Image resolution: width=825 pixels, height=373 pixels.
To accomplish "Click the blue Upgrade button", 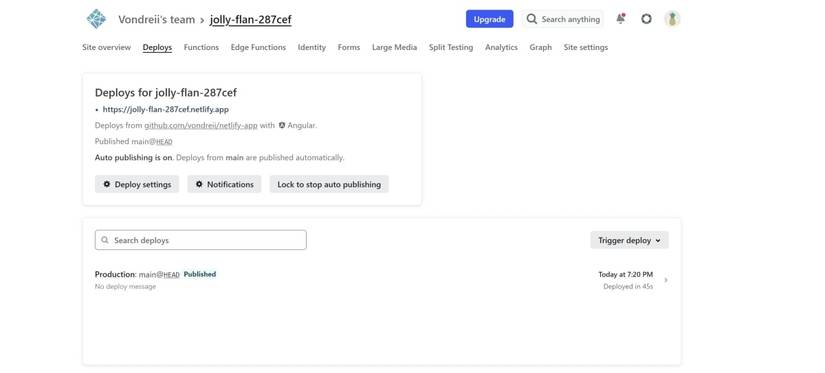I will pos(489,19).
